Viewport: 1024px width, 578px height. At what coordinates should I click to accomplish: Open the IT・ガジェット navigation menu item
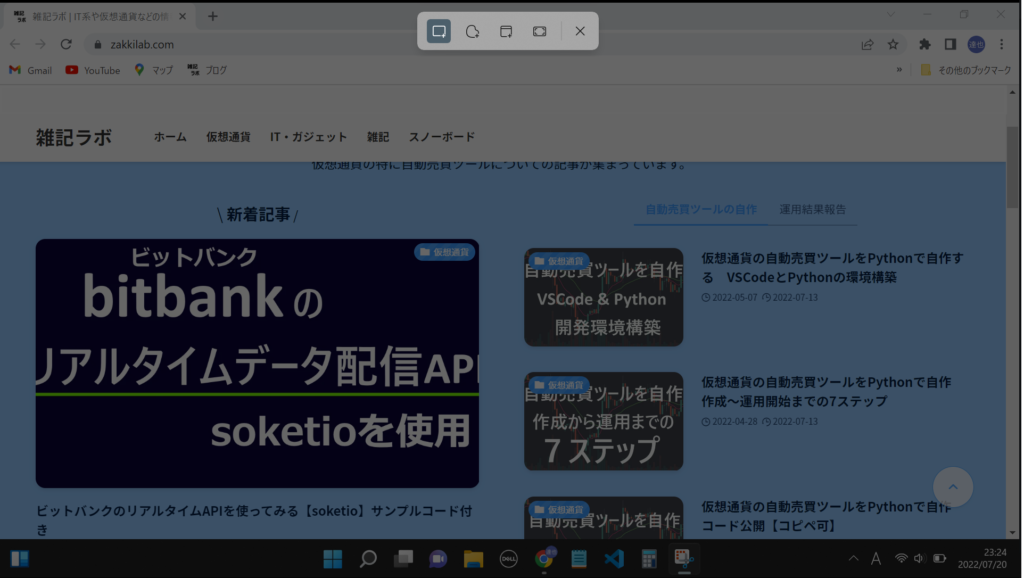coord(309,137)
